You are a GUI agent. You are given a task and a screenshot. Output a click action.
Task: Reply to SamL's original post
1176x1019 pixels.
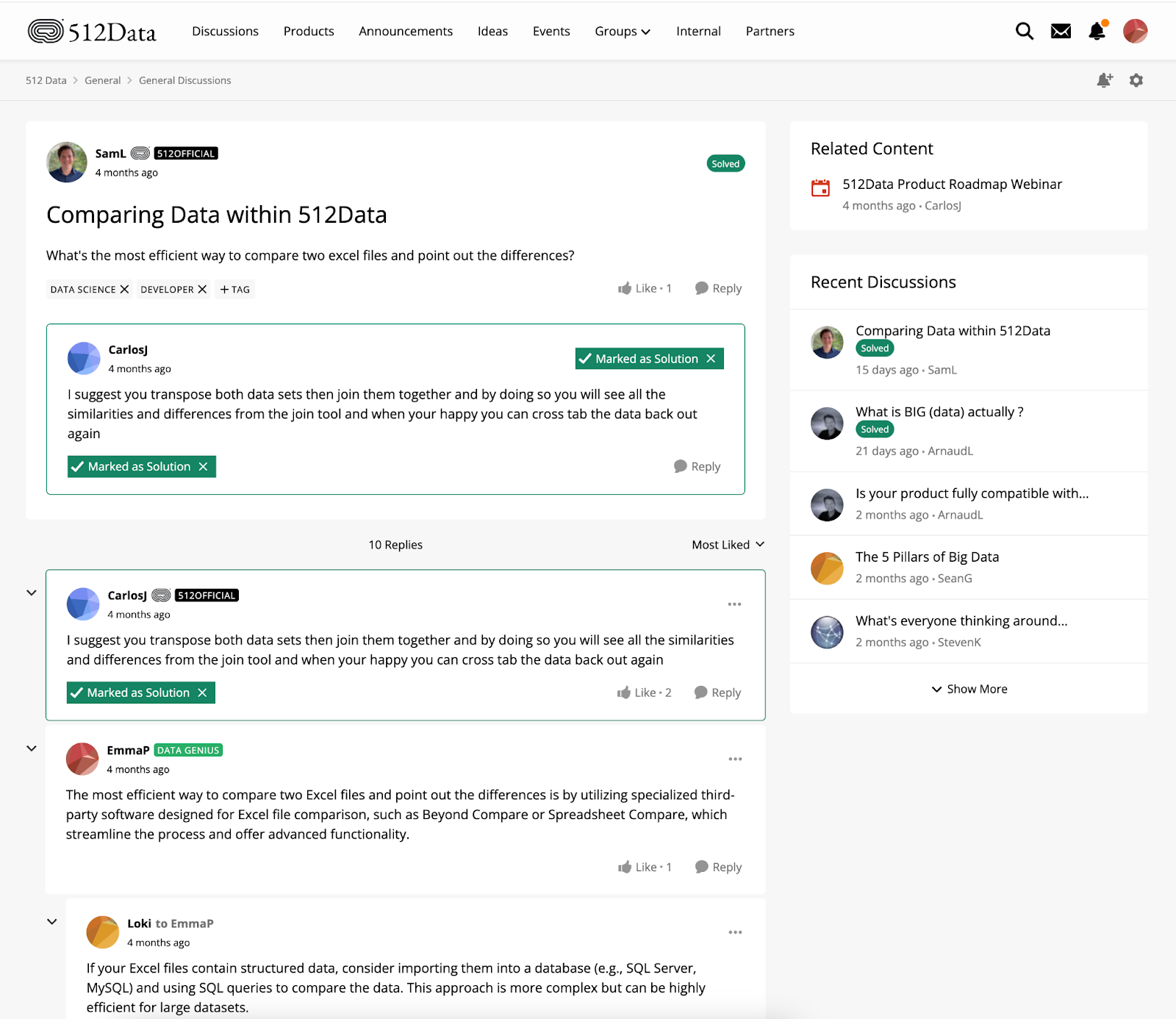(718, 288)
